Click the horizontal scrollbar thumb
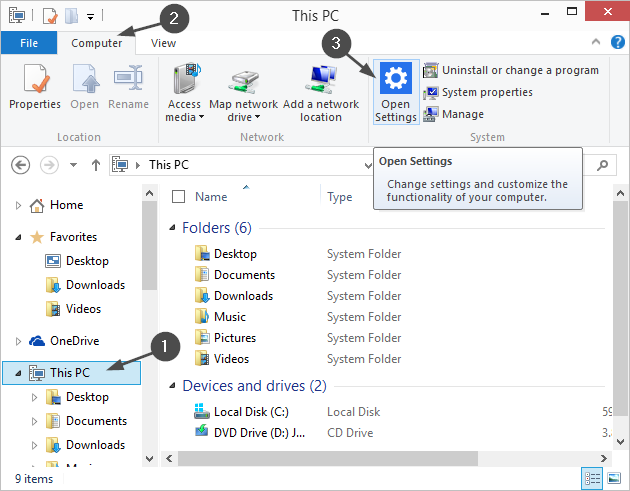Viewport: 630px width, 491px height. coord(328,458)
